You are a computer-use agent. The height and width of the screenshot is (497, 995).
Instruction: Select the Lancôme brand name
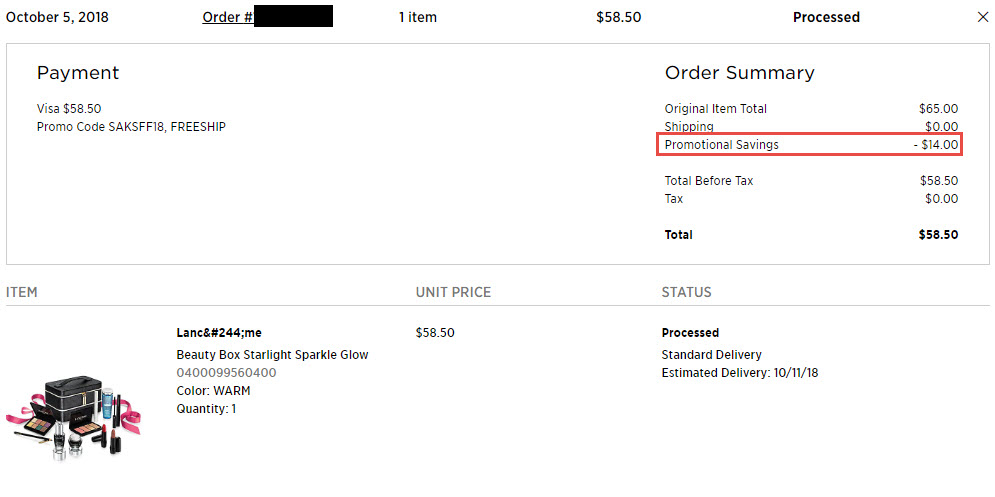coord(218,333)
